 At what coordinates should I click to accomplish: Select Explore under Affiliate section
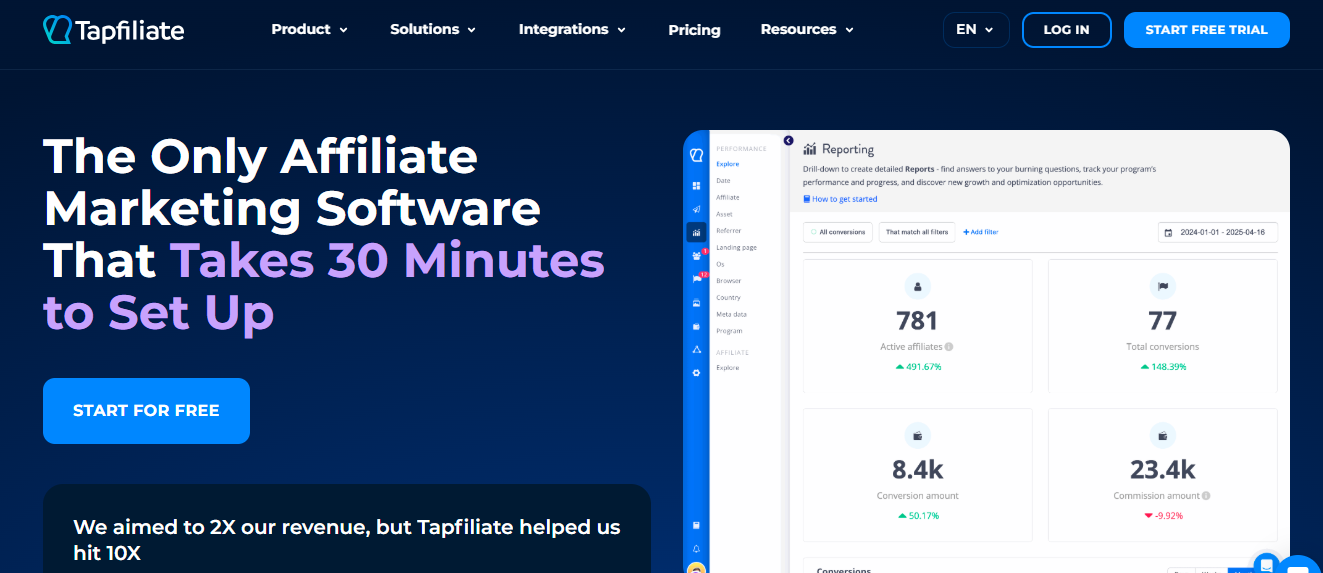pos(727,368)
